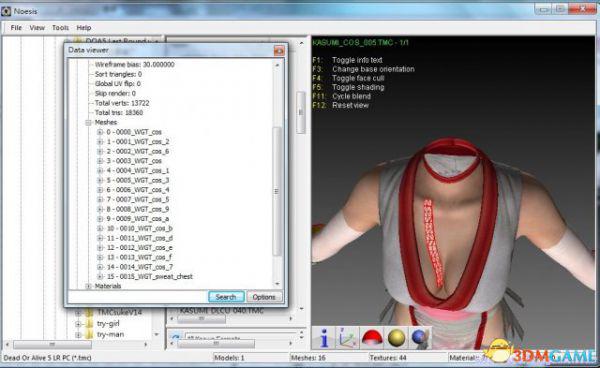This screenshot has height=368, width=600.
Task: Select mesh row 13 - 0013_WGT_cos_f
Action: point(139,257)
